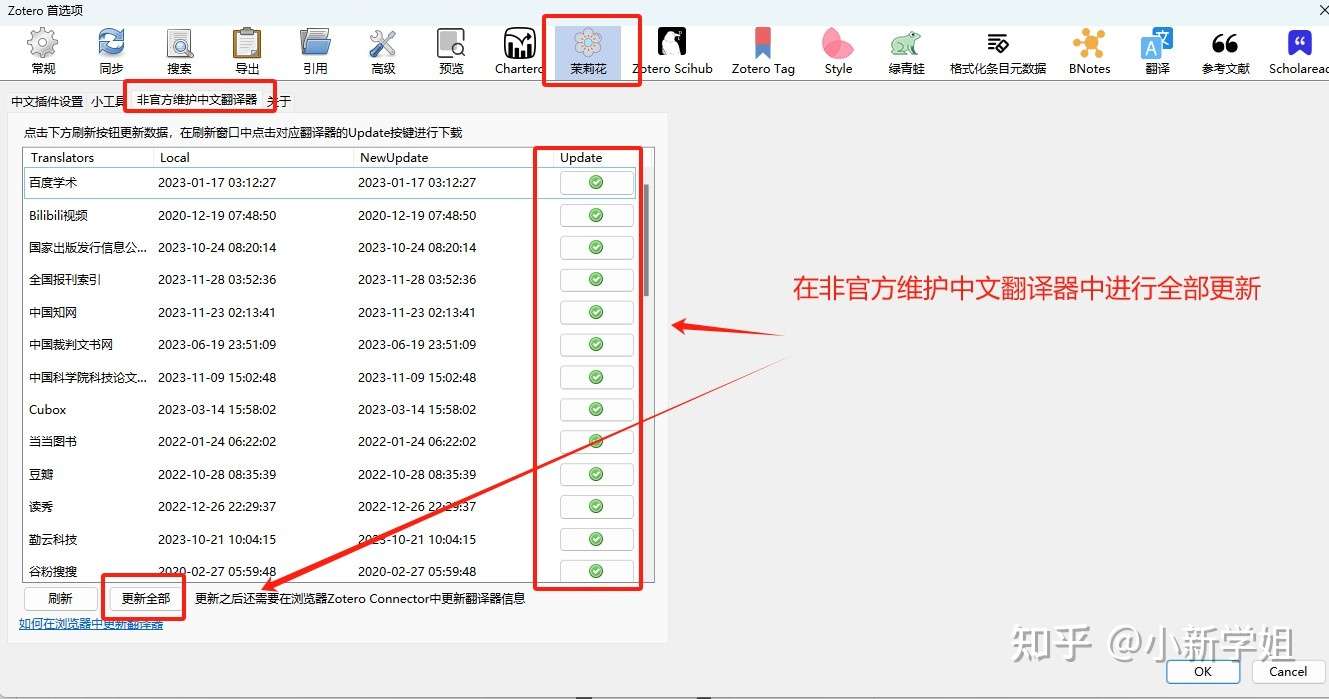Click update button for Bilibili视频
Image resolution: width=1329 pixels, height=699 pixels.
point(596,215)
